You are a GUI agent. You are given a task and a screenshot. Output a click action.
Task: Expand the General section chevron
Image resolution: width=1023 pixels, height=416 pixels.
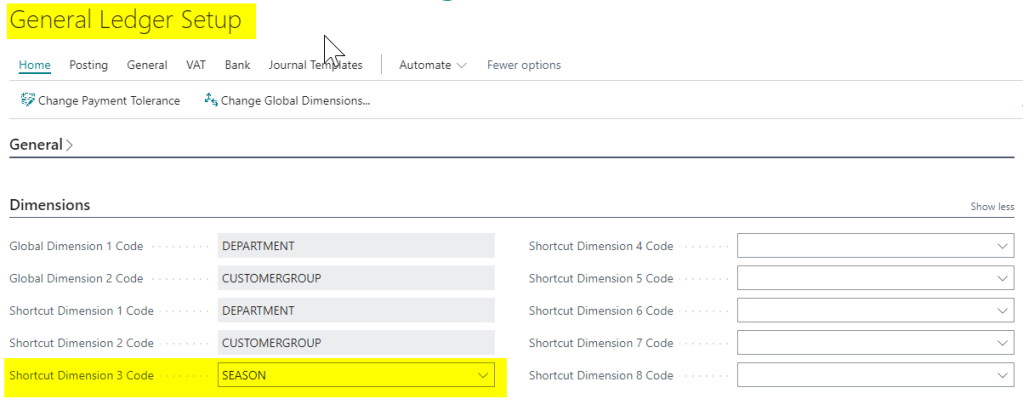pos(69,145)
